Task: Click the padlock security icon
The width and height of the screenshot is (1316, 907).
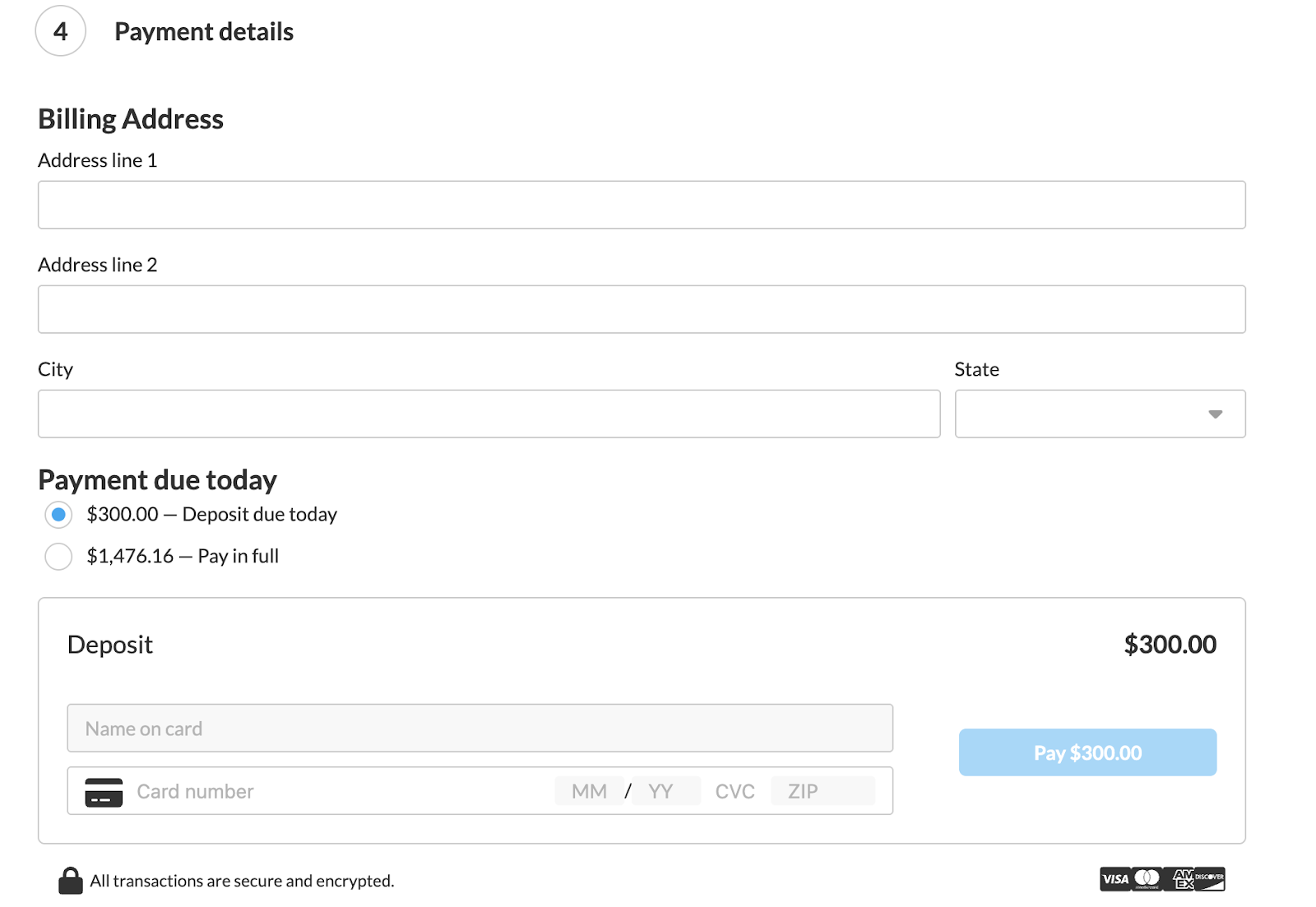Action: coord(71,881)
